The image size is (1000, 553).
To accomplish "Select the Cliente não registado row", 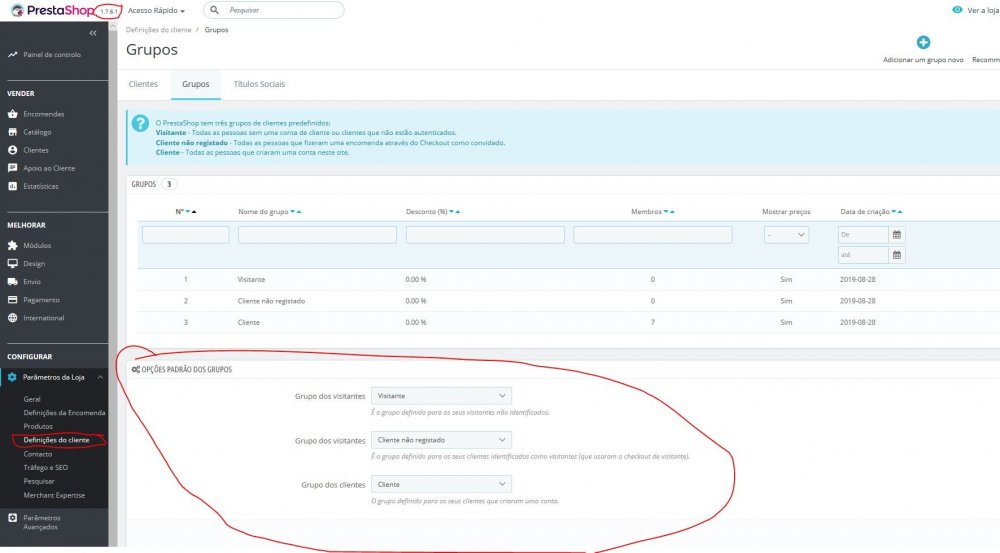I will (x=568, y=300).
